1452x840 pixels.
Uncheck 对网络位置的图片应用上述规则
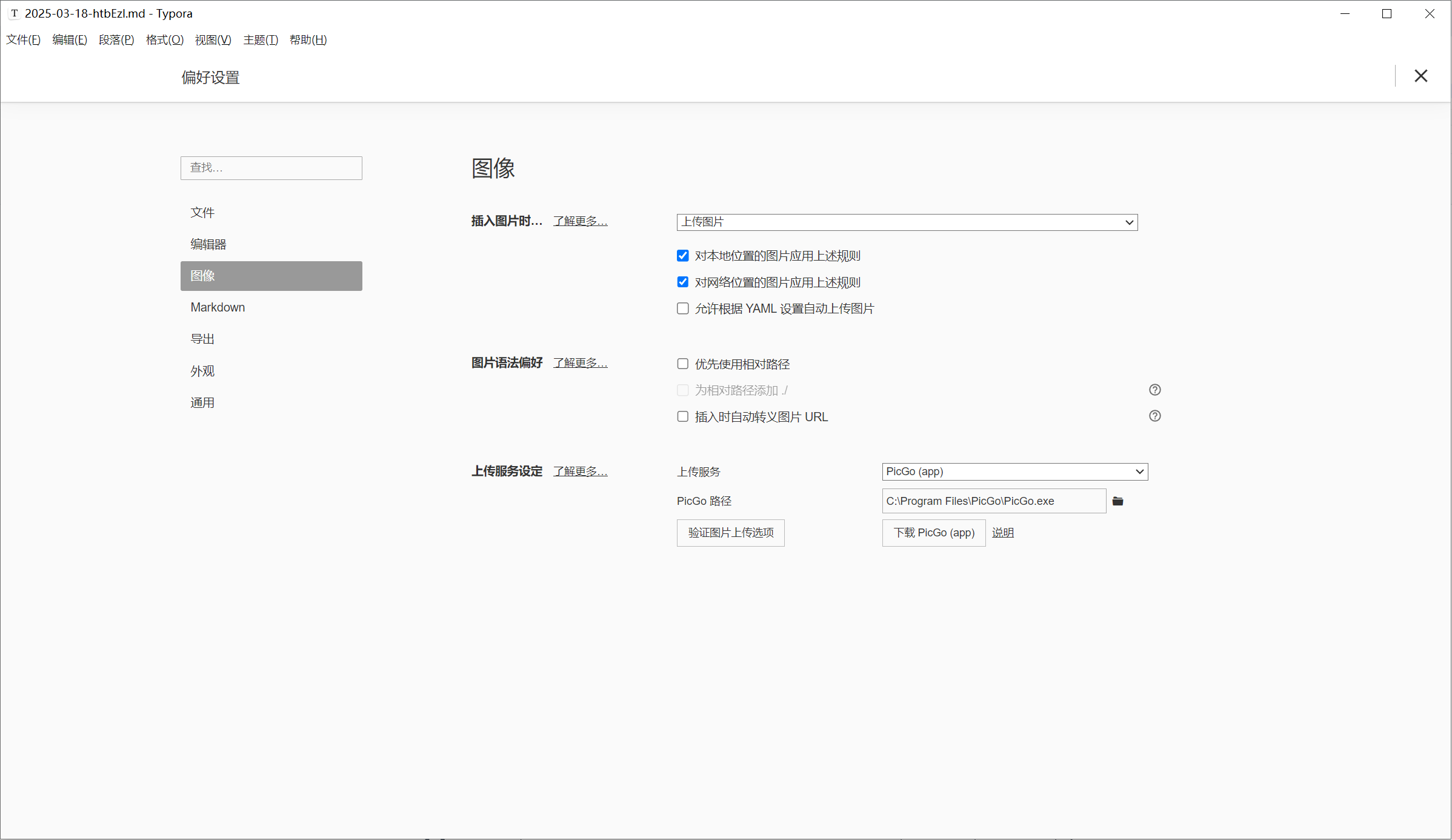coord(683,282)
